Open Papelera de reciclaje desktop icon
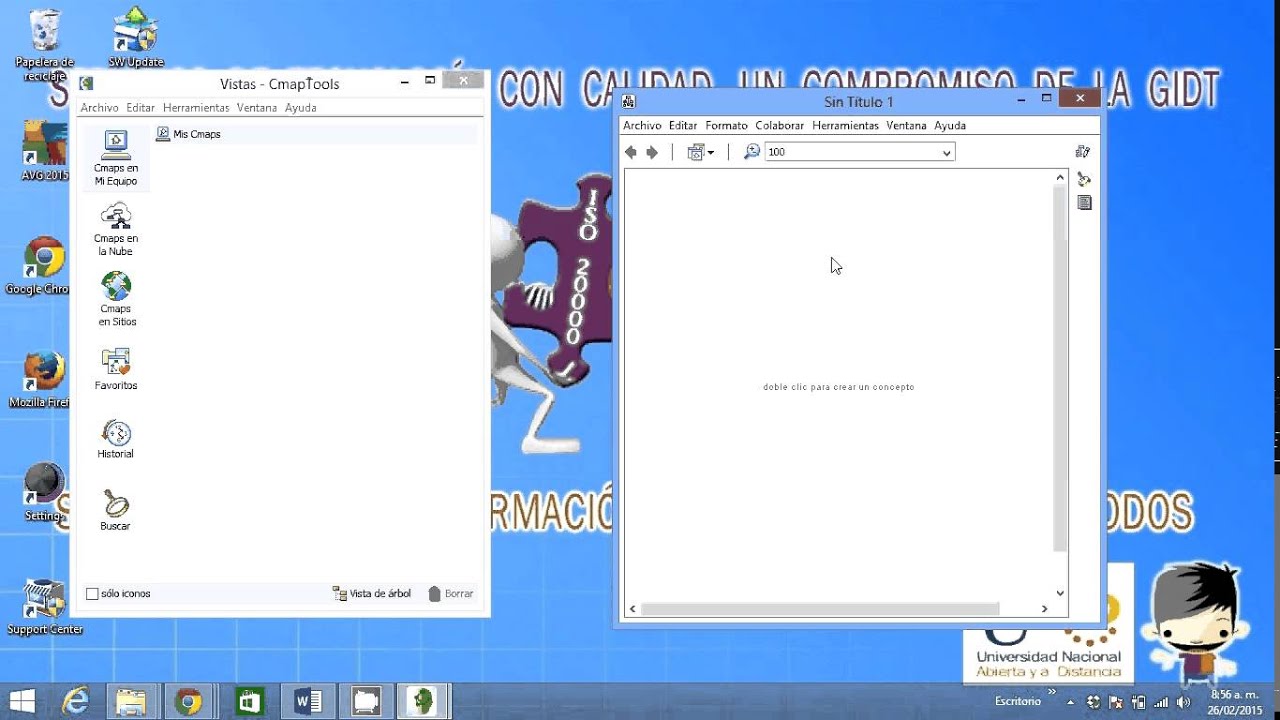 (x=45, y=45)
